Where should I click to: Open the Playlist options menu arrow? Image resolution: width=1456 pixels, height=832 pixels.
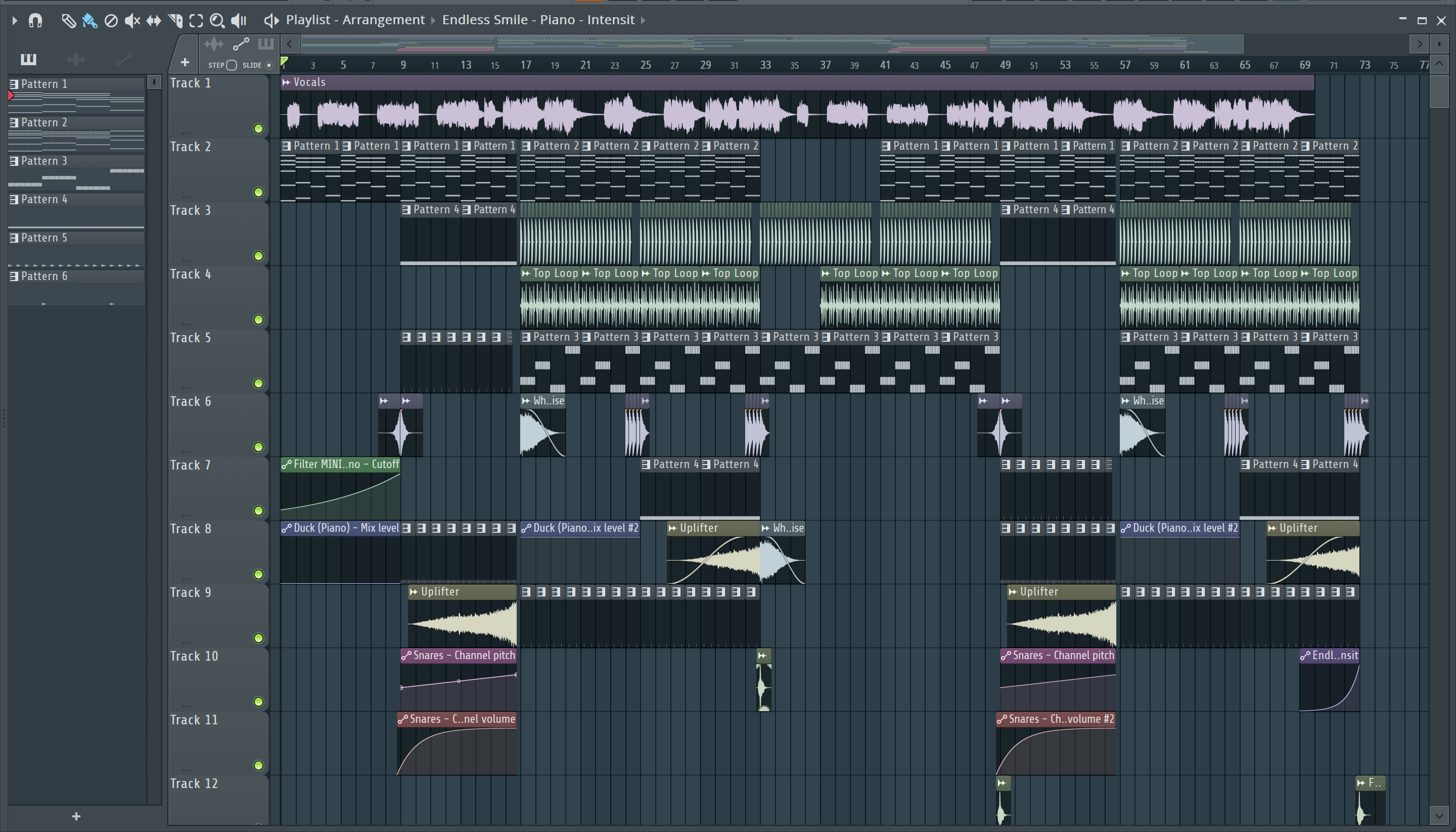point(14,21)
